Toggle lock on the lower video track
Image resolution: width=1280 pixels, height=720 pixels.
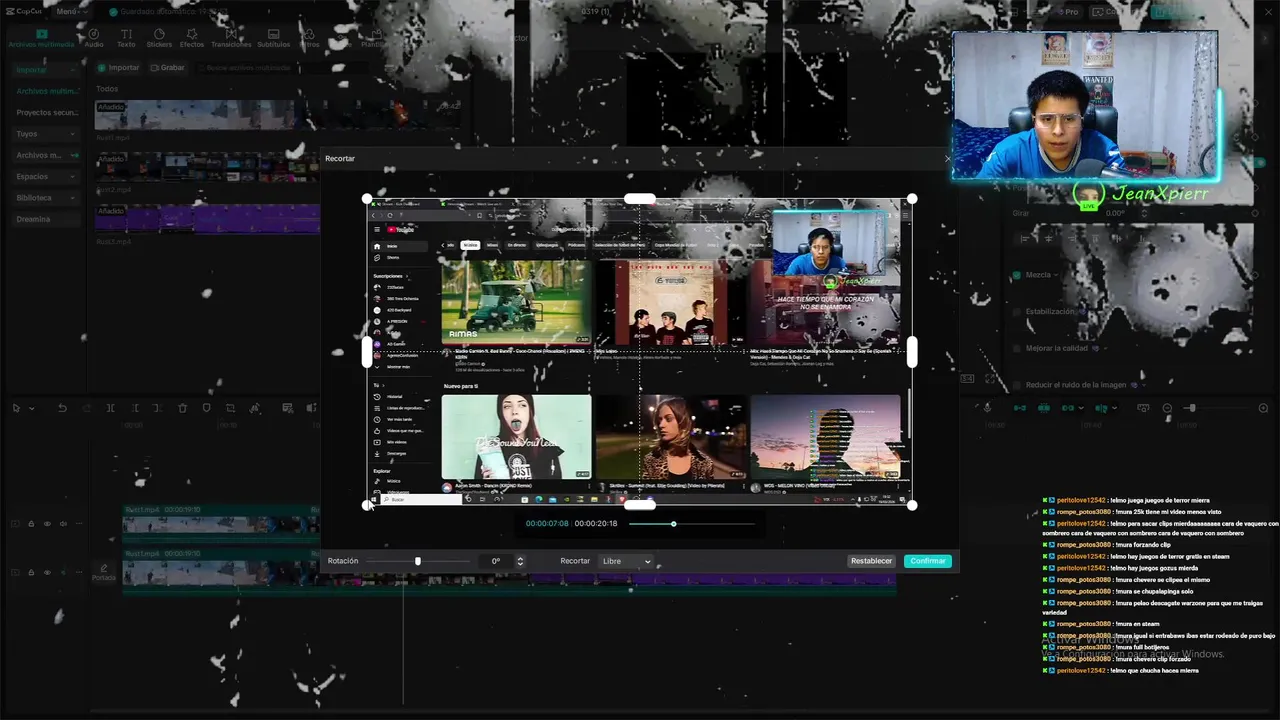pyautogui.click(x=31, y=572)
